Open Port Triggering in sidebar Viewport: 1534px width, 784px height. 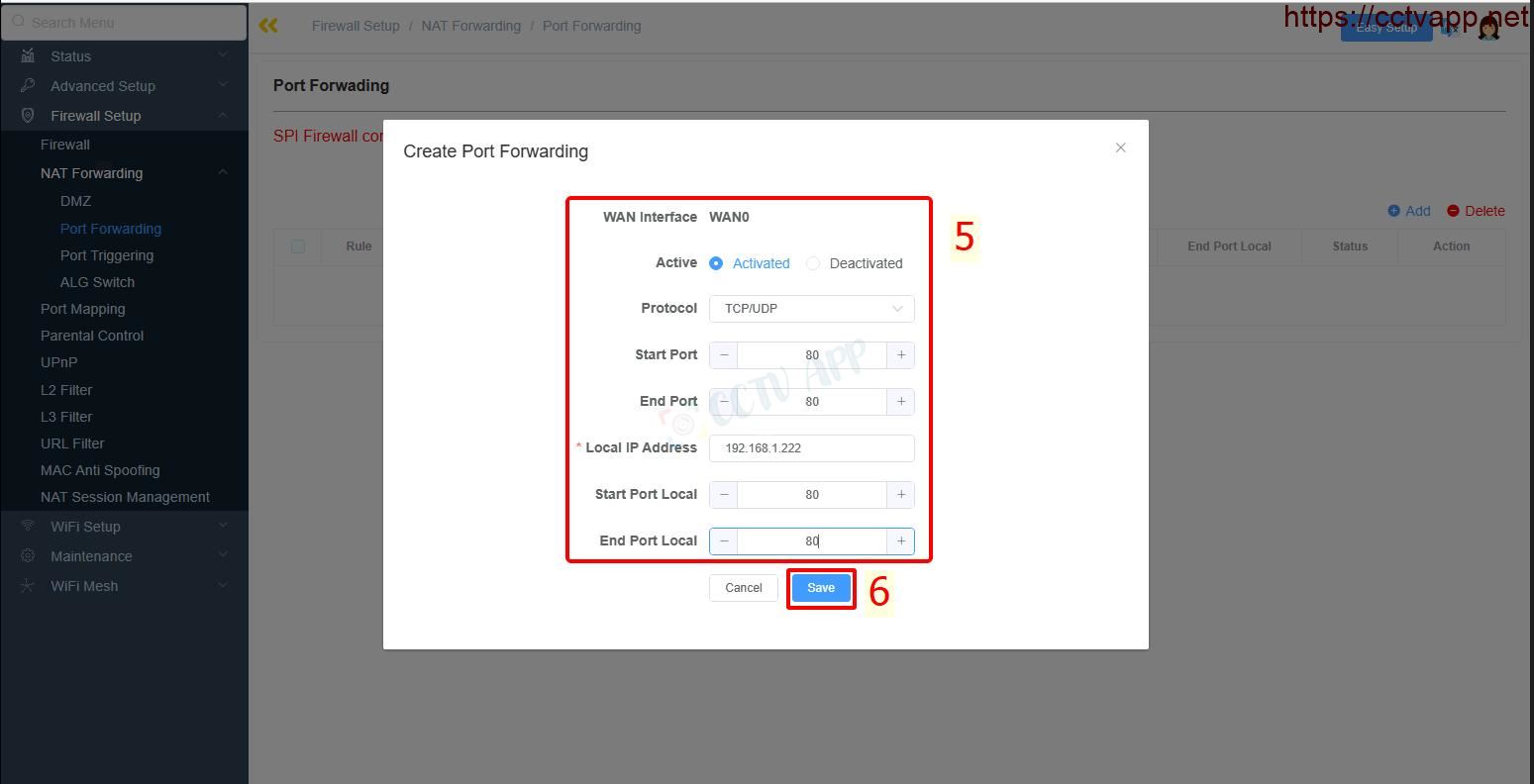(107, 255)
